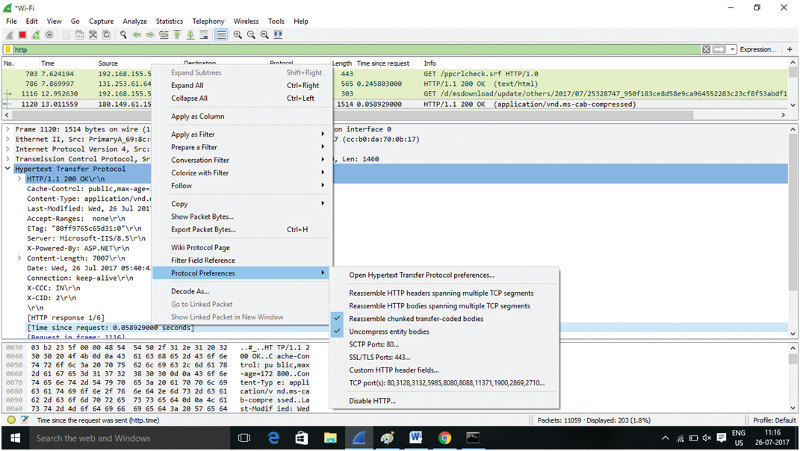
Task: Choose Disable HTTP... in the submenu
Action: click(371, 401)
